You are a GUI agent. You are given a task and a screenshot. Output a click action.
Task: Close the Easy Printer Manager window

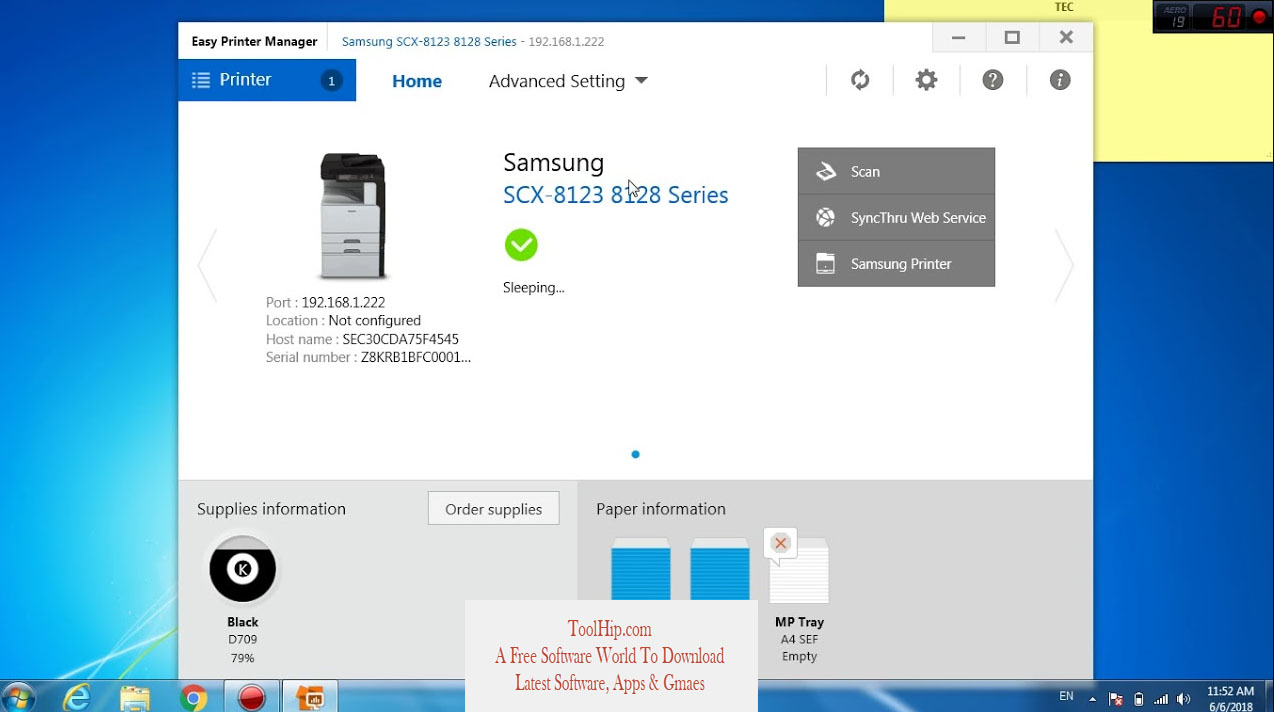[1066, 38]
